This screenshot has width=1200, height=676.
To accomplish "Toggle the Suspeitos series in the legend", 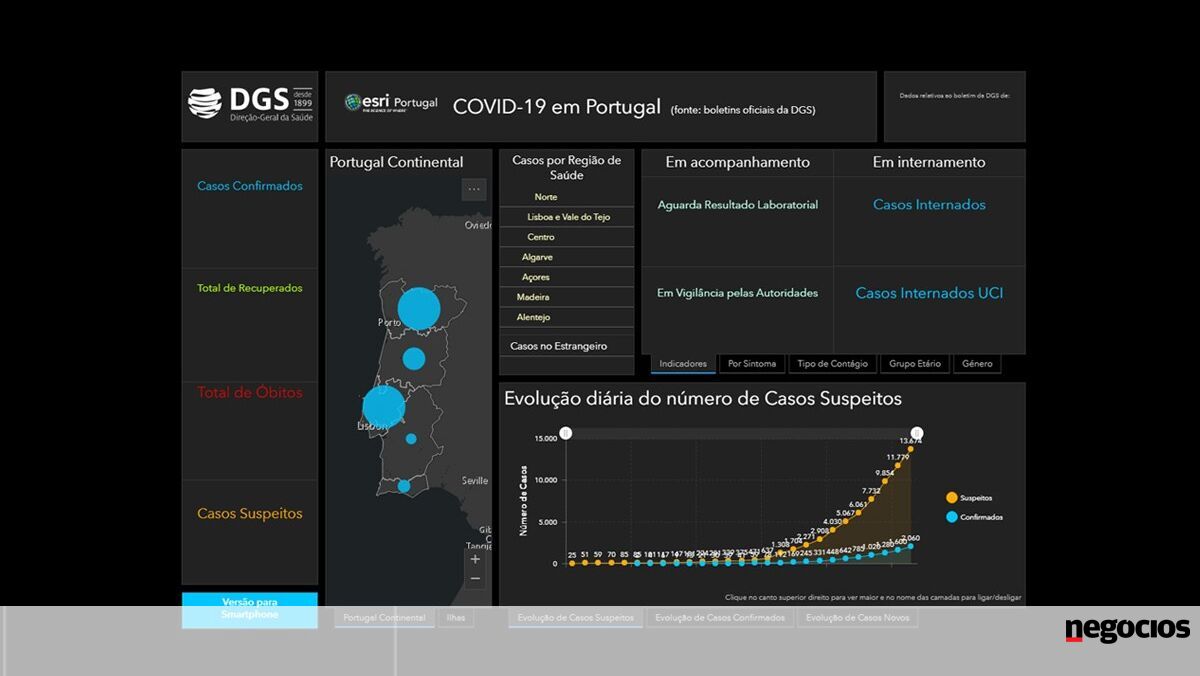I will pos(968,497).
